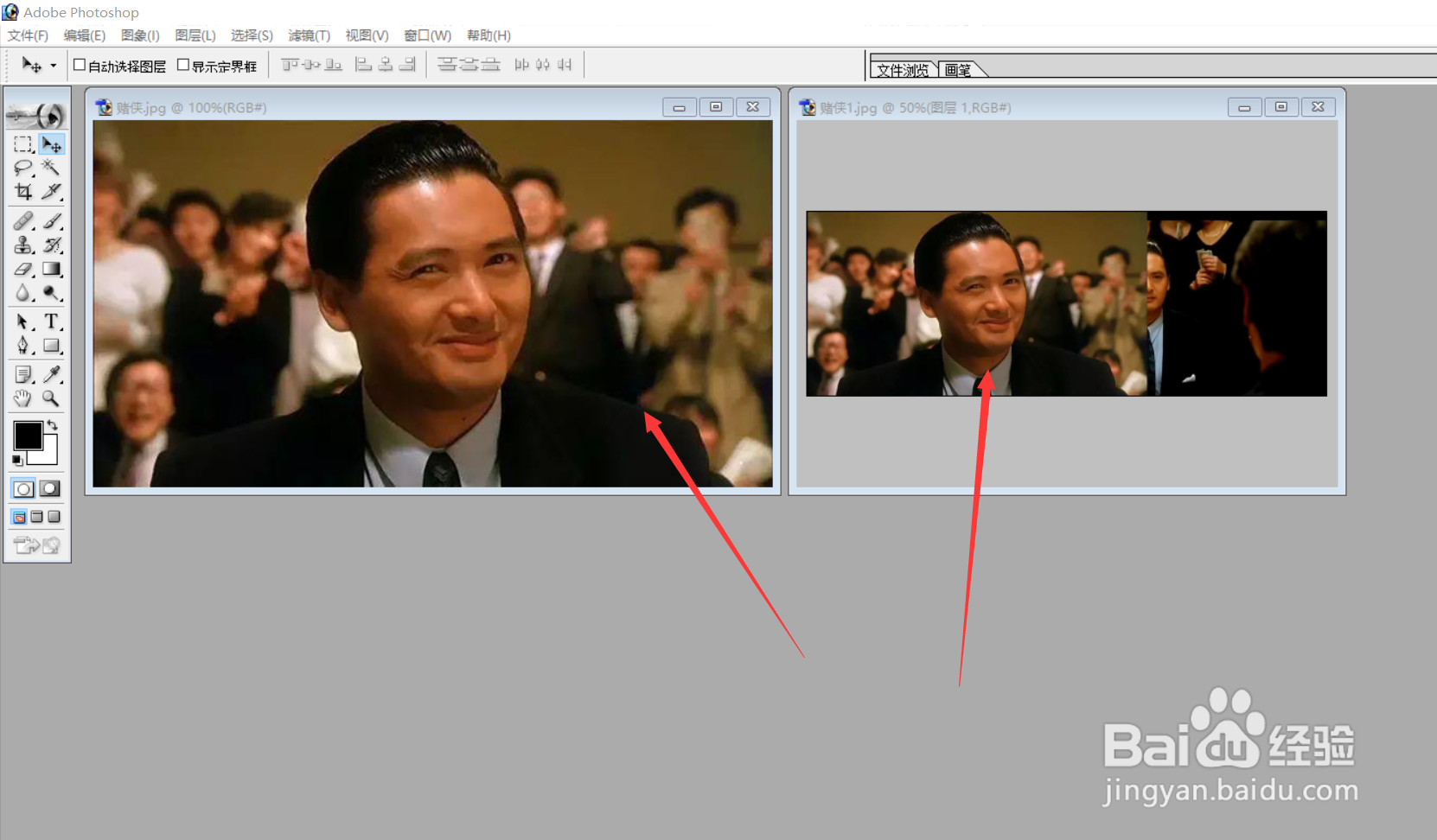Click Align Bottom Edges in options bar
This screenshot has height=840, width=1437.
coord(333,65)
